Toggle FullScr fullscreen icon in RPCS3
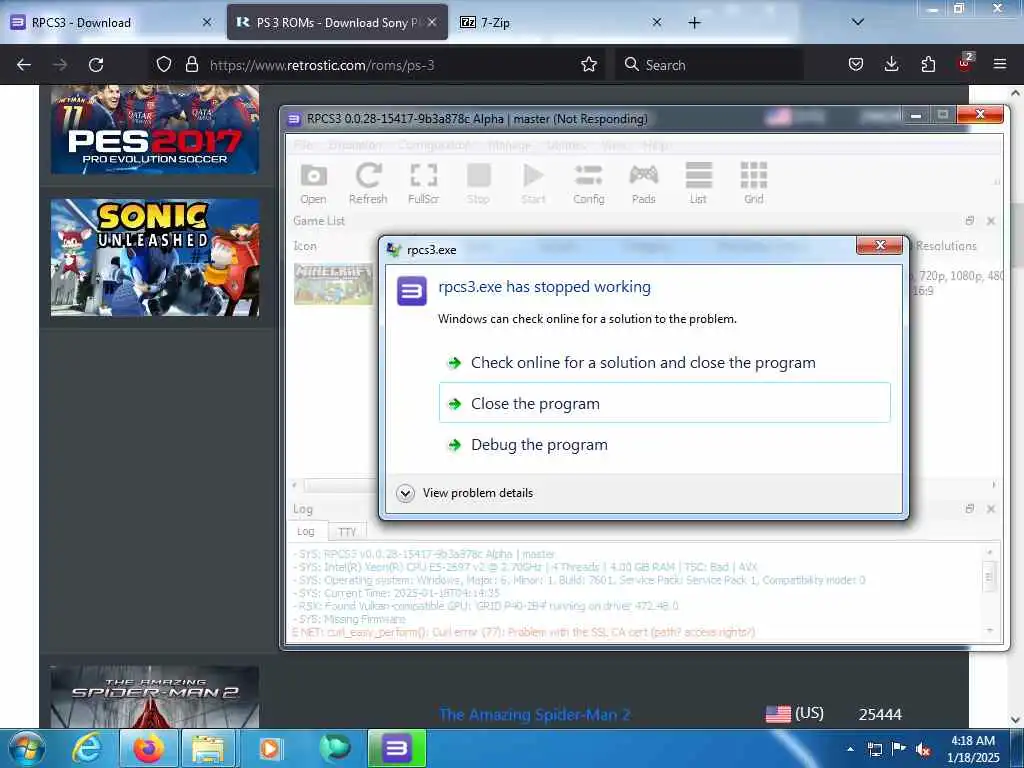1024x768 pixels. coord(423,184)
